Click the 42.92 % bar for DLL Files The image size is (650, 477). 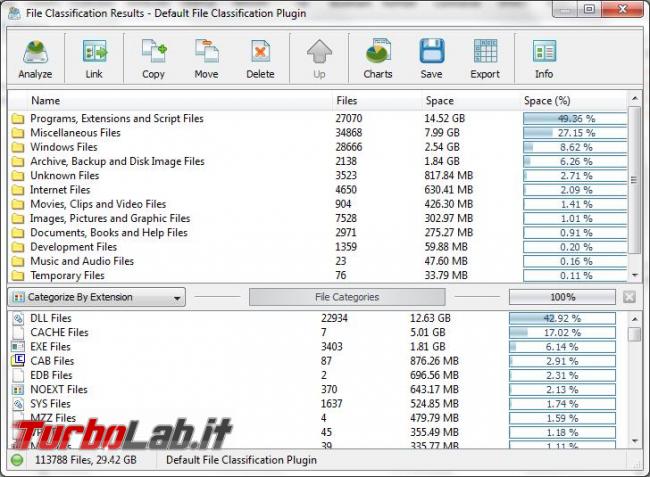pos(562,318)
